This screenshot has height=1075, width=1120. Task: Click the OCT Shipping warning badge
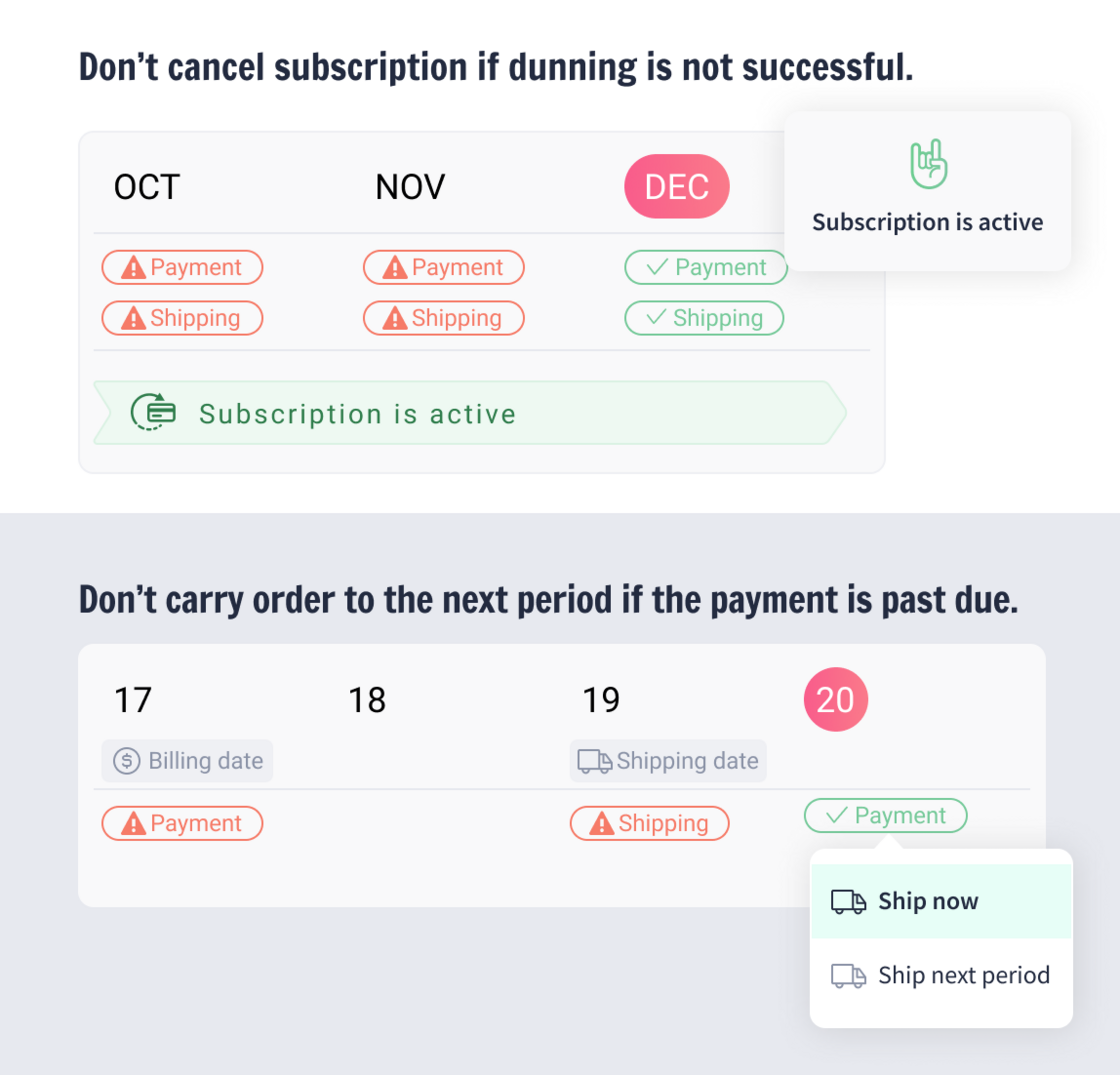182,318
